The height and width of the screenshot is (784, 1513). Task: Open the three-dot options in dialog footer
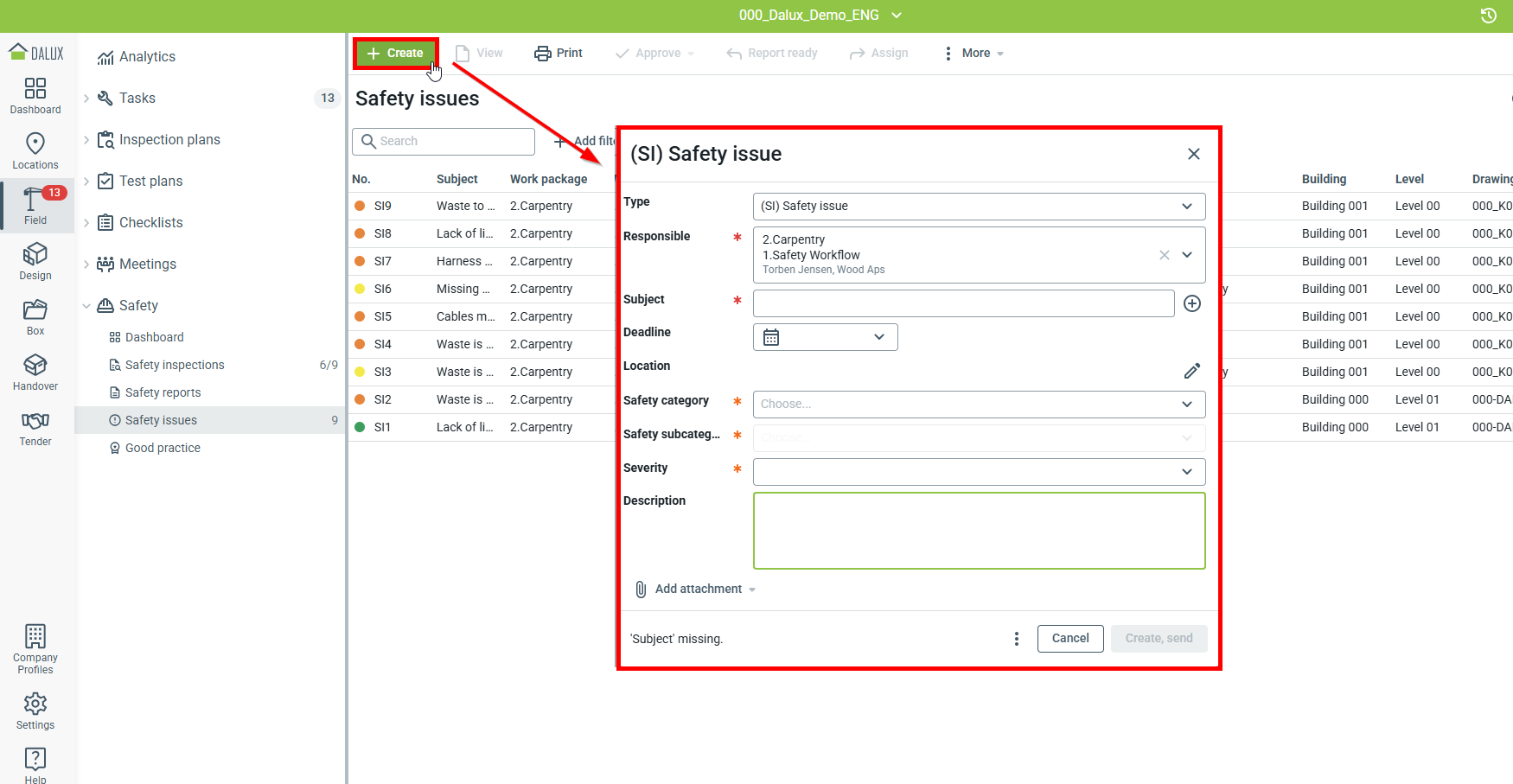tap(1017, 639)
